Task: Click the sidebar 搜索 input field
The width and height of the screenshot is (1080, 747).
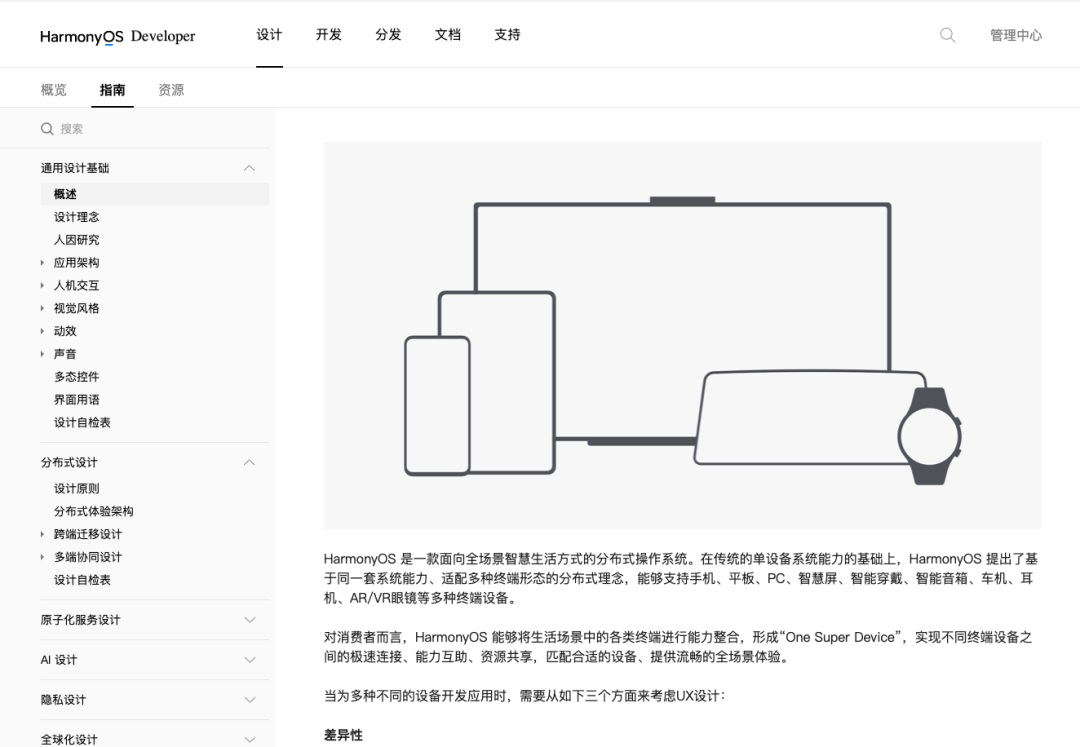Action: [150, 129]
